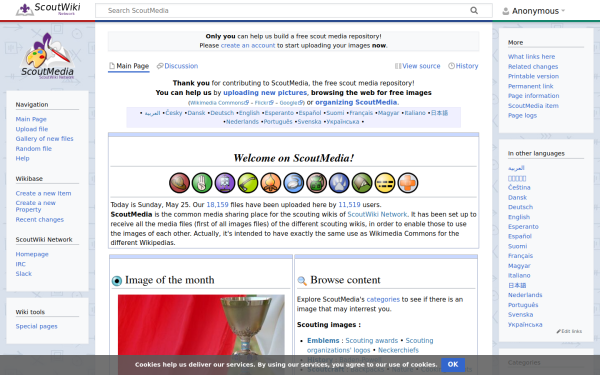Open Special pages under Wiki tools
Viewport: 600px width, 375px height.
click(37, 326)
